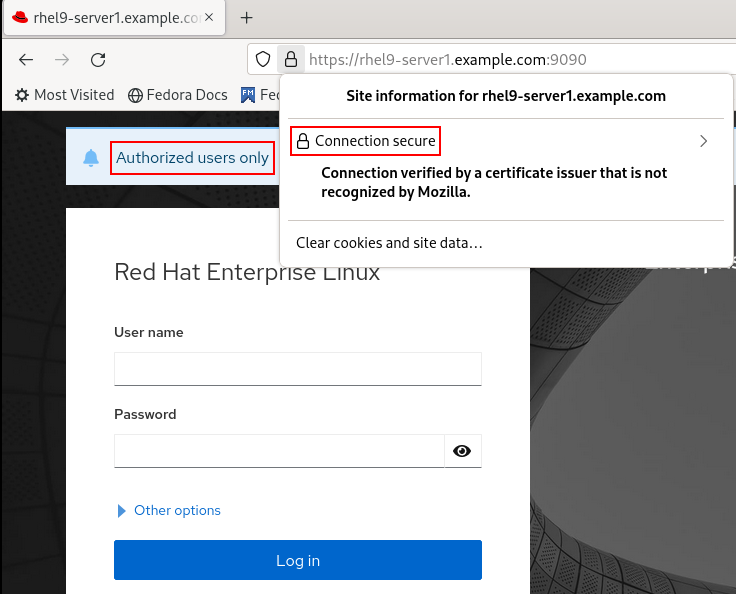Reload the current page

pos(98,59)
